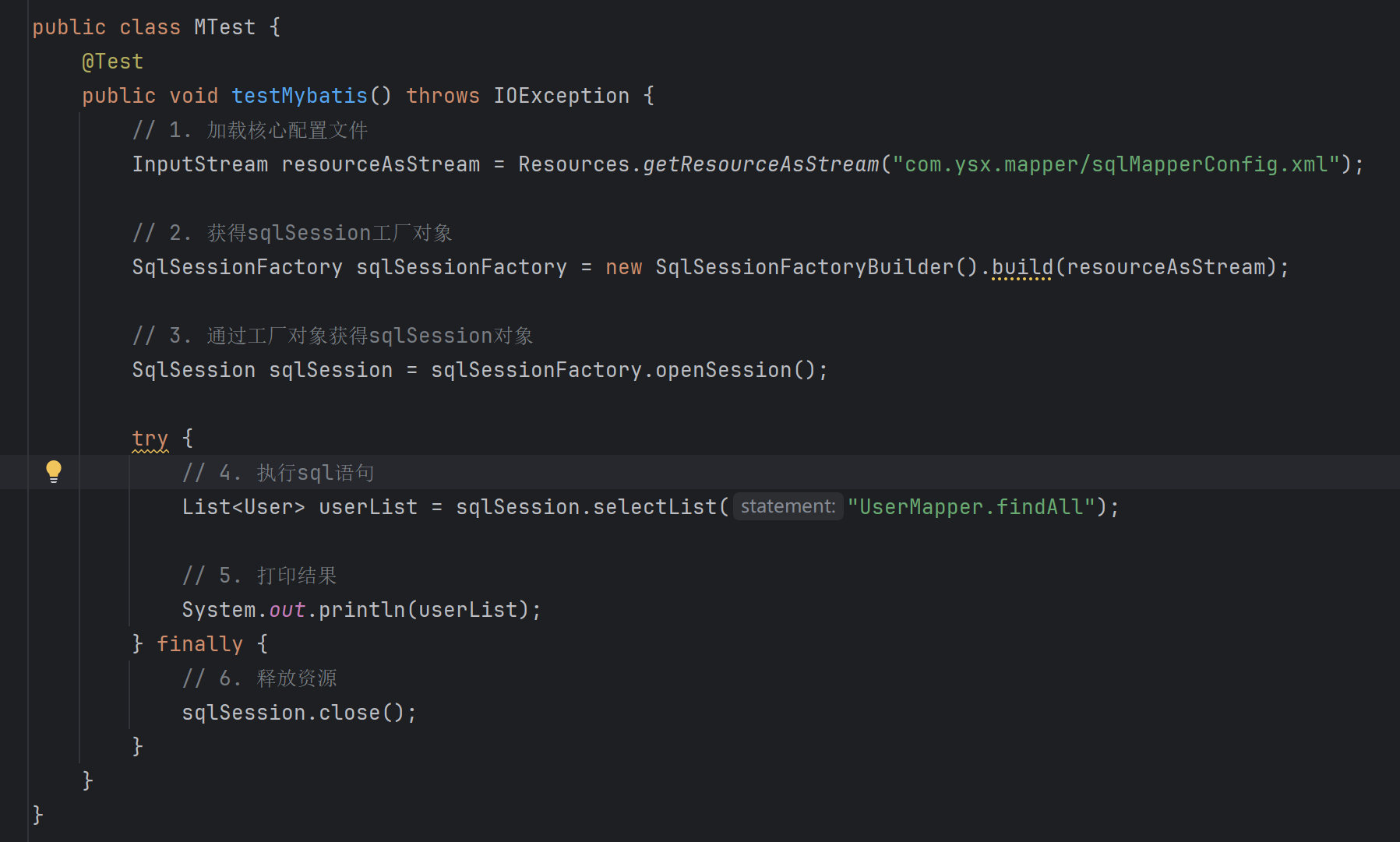The width and height of the screenshot is (1400, 842).
Task: Click the InputStream type name
Action: [x=200, y=164]
